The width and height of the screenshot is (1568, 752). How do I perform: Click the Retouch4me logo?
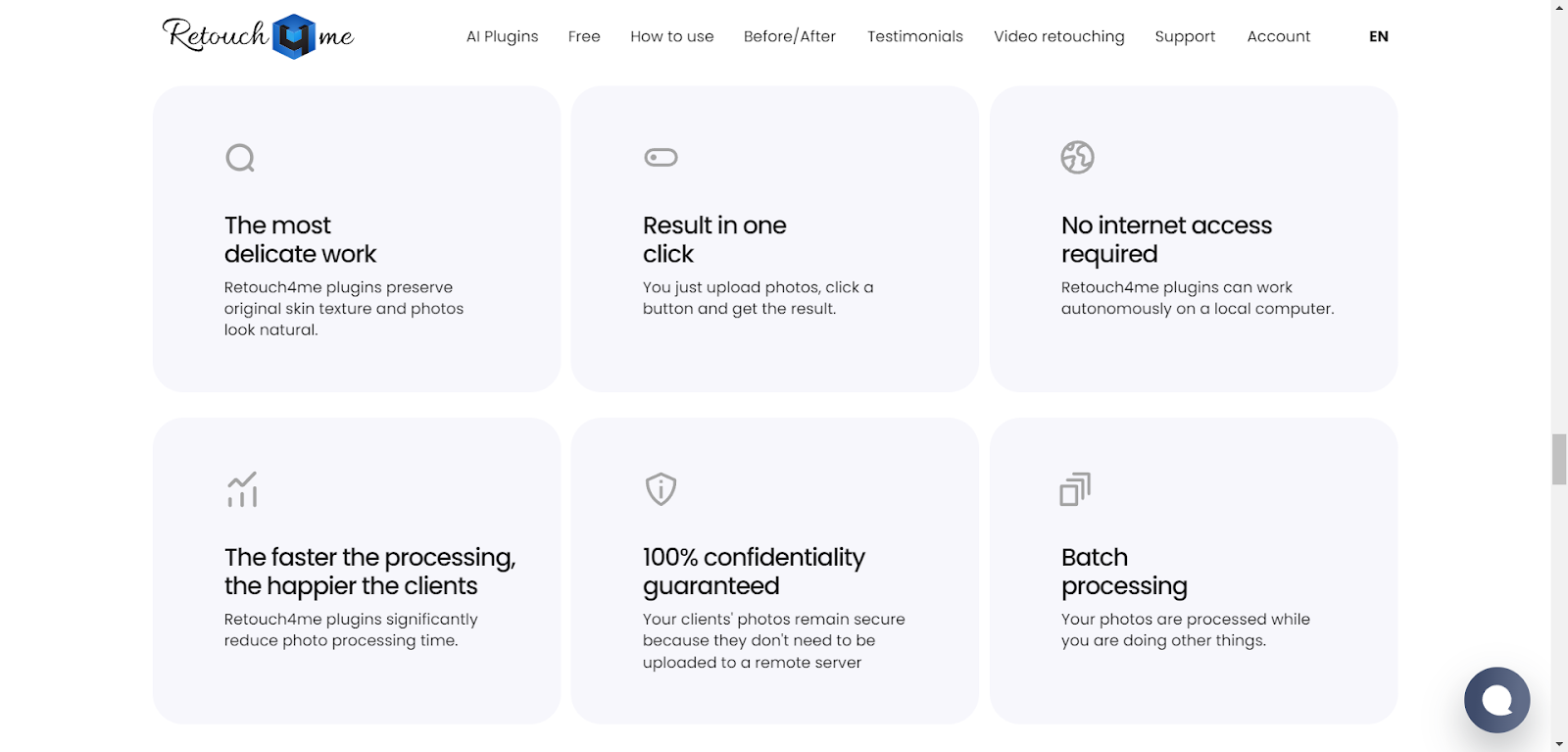pos(258,36)
